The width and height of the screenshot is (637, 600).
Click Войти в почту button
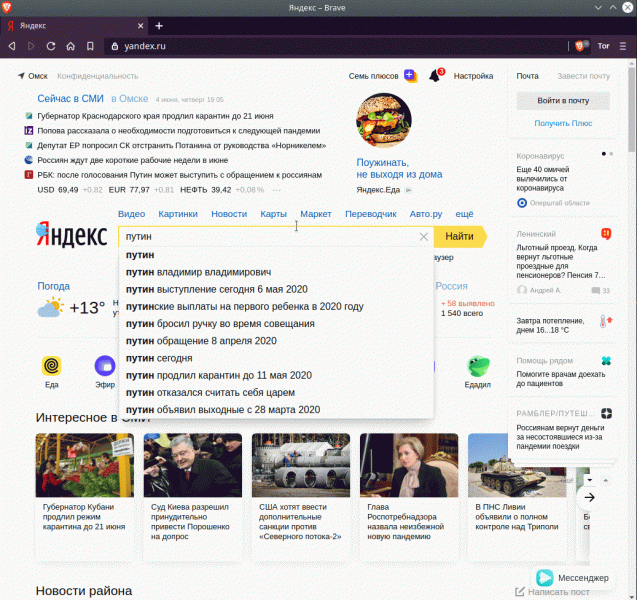pyautogui.click(x=563, y=101)
